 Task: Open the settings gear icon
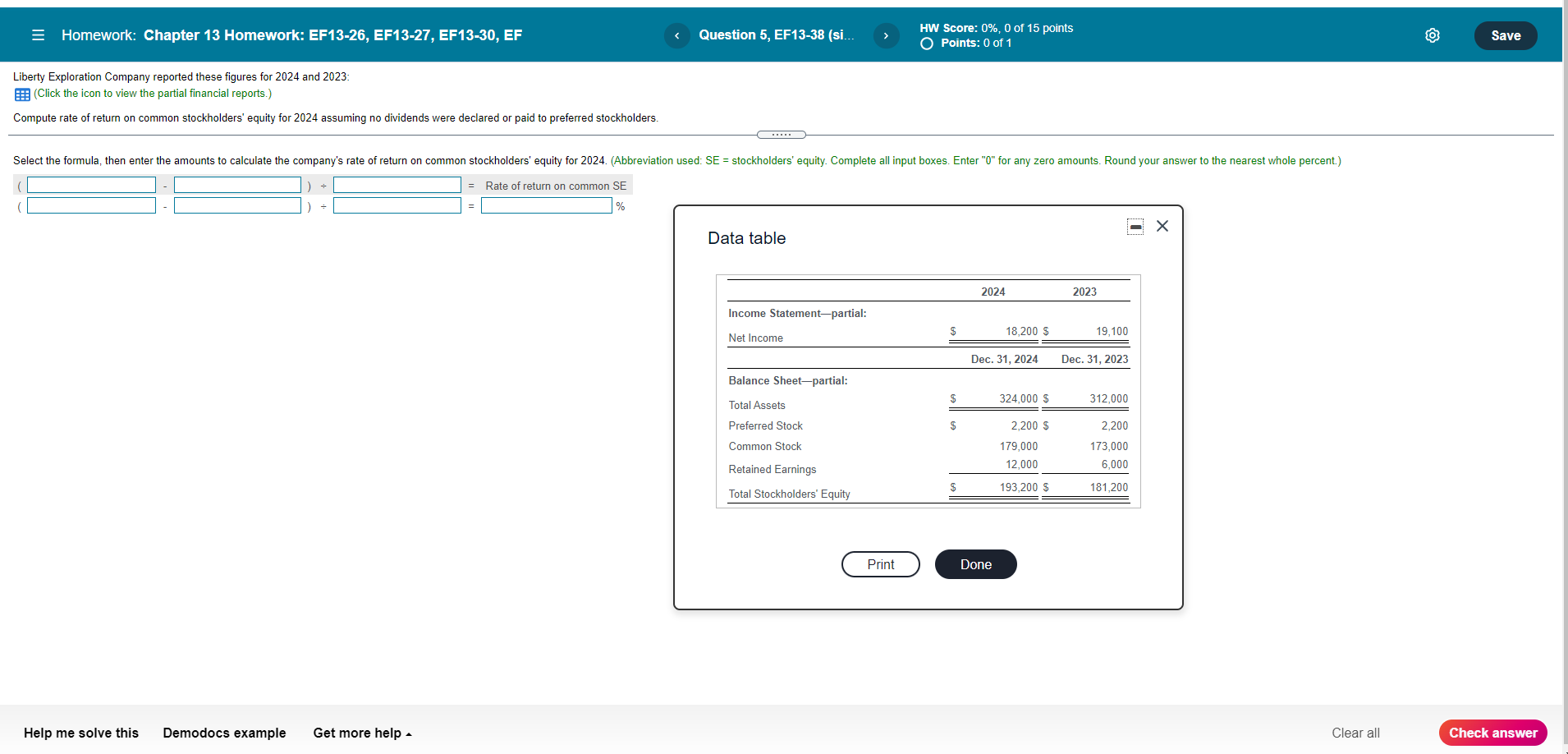click(x=1433, y=35)
